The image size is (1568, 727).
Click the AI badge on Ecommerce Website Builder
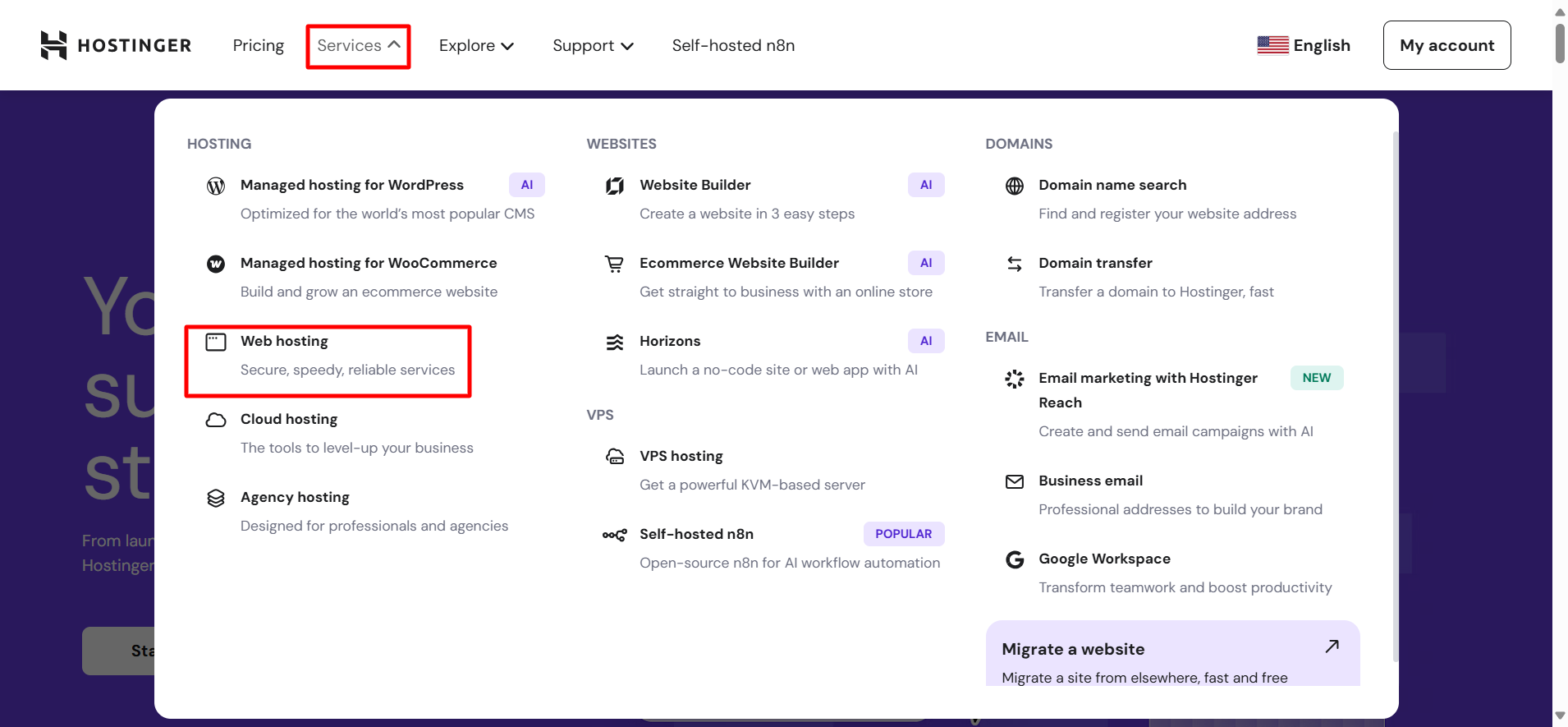(926, 263)
